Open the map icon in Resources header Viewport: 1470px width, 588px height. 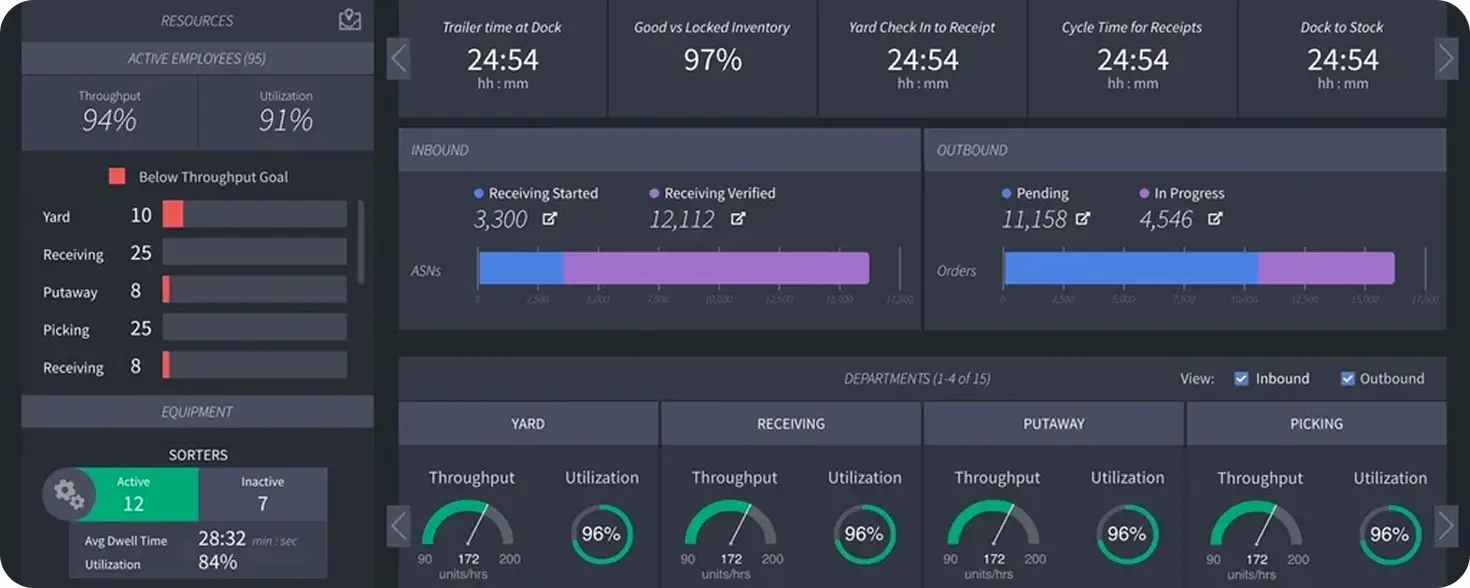(x=350, y=19)
